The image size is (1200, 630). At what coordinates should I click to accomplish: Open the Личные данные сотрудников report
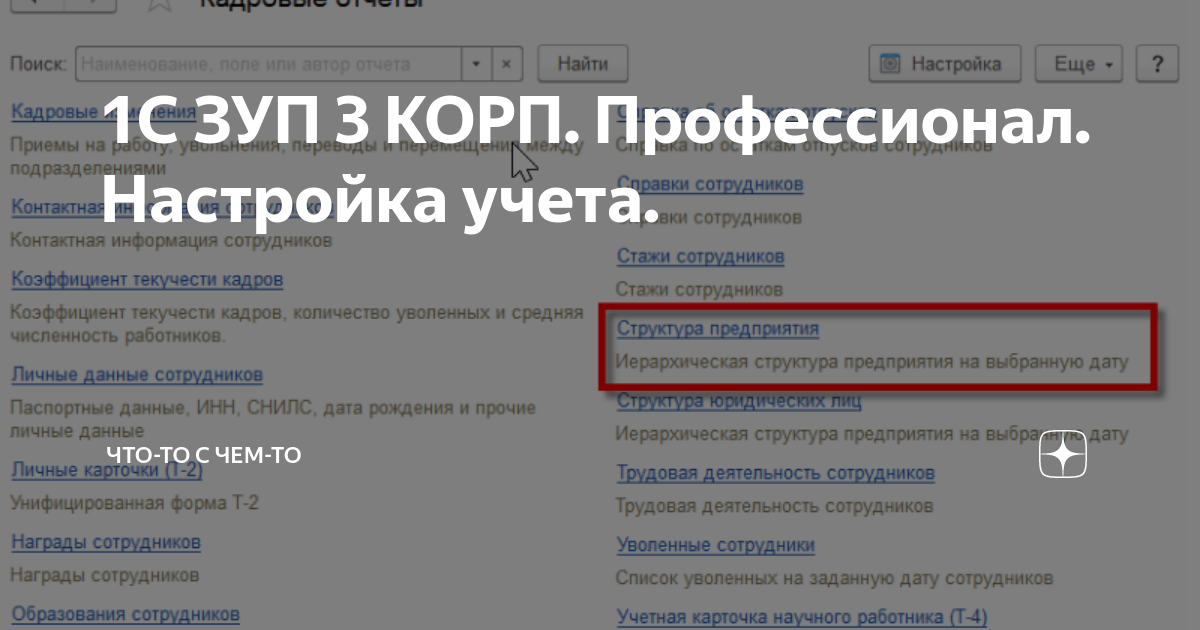137,375
